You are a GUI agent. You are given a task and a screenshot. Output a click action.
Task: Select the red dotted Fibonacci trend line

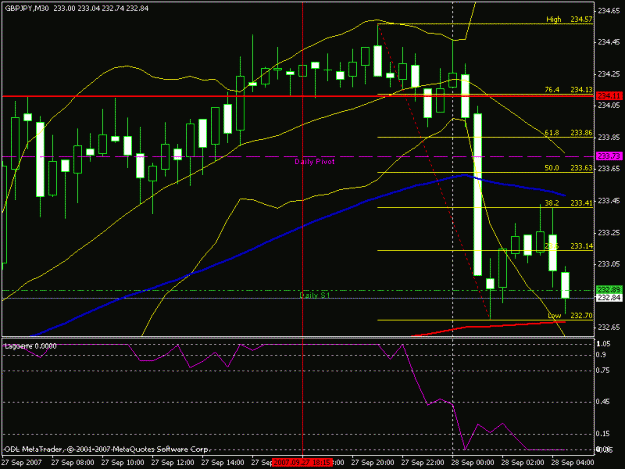tap(434, 172)
